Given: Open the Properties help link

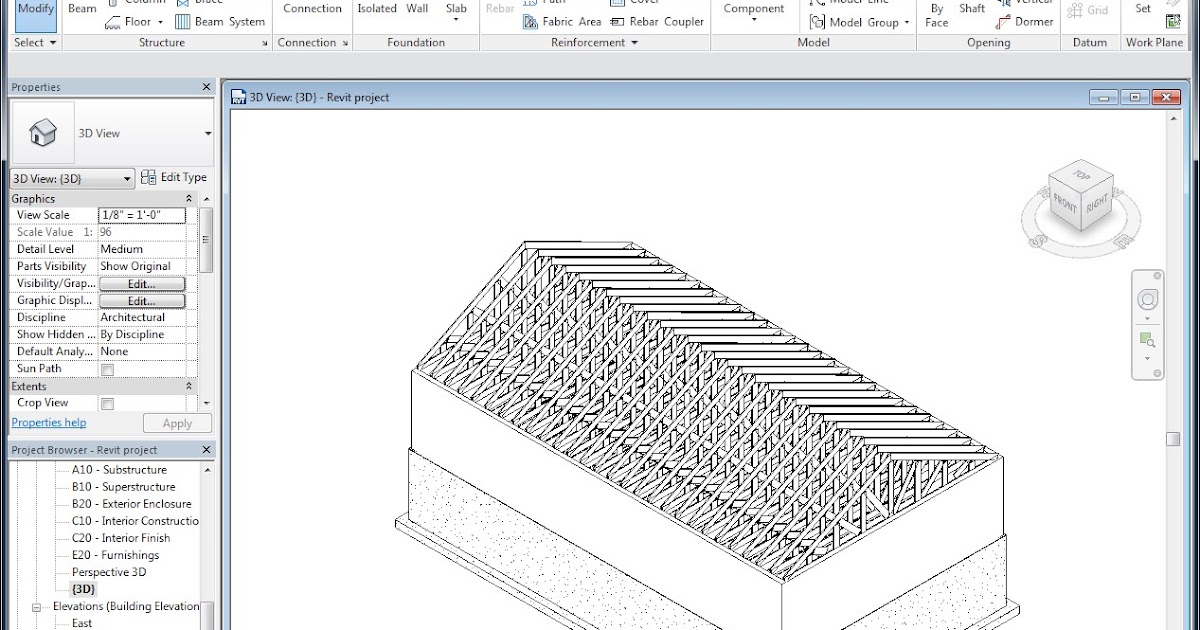Looking at the screenshot, I should tap(48, 422).
